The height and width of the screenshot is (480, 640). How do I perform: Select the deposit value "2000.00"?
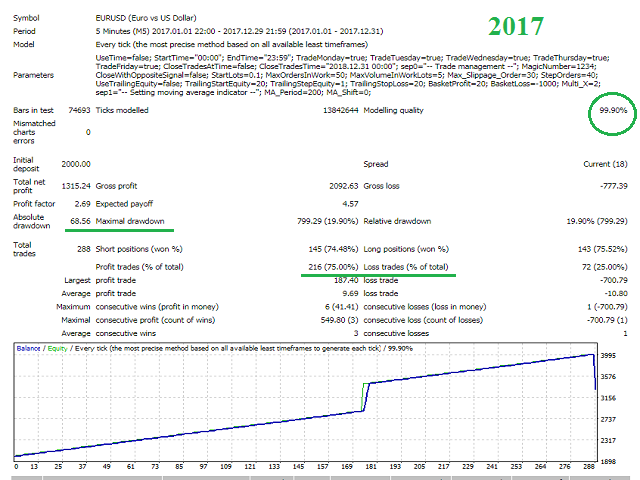(x=76, y=164)
